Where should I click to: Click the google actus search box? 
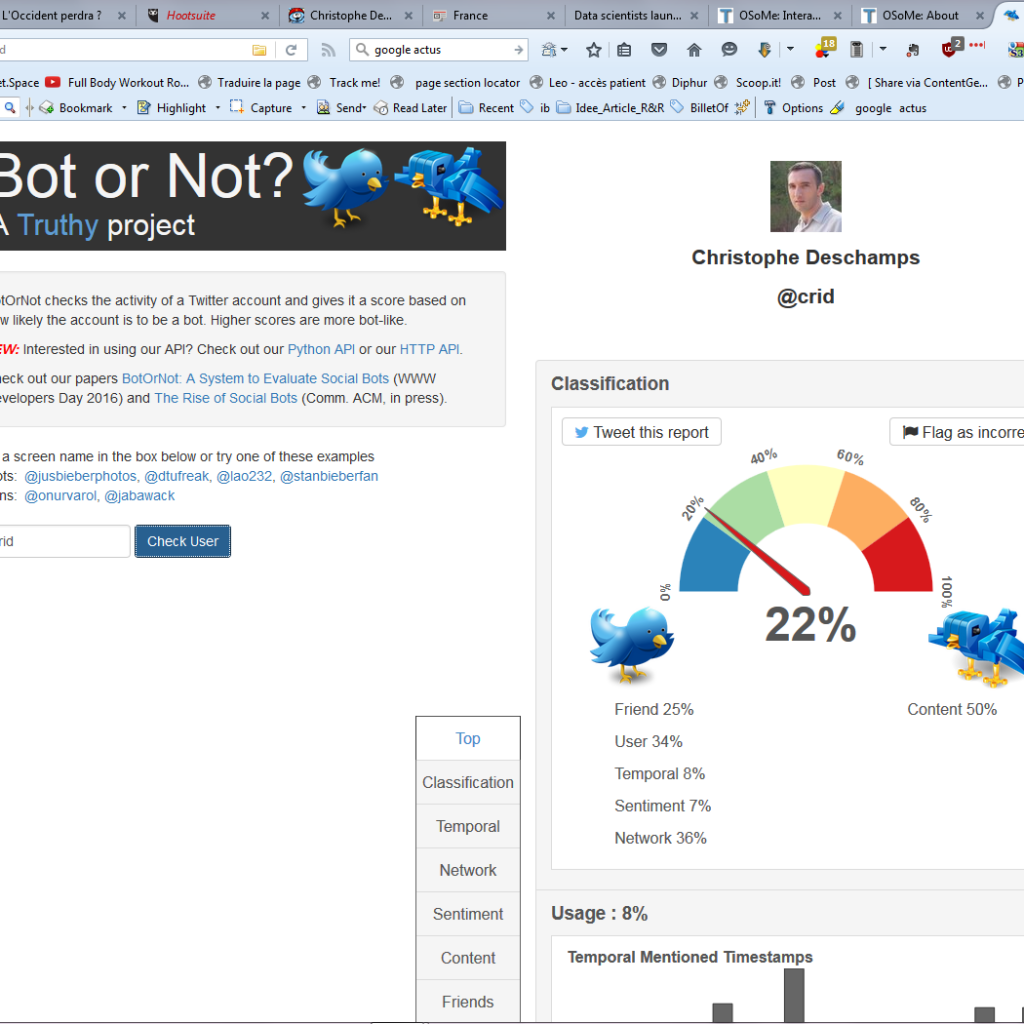tap(438, 50)
